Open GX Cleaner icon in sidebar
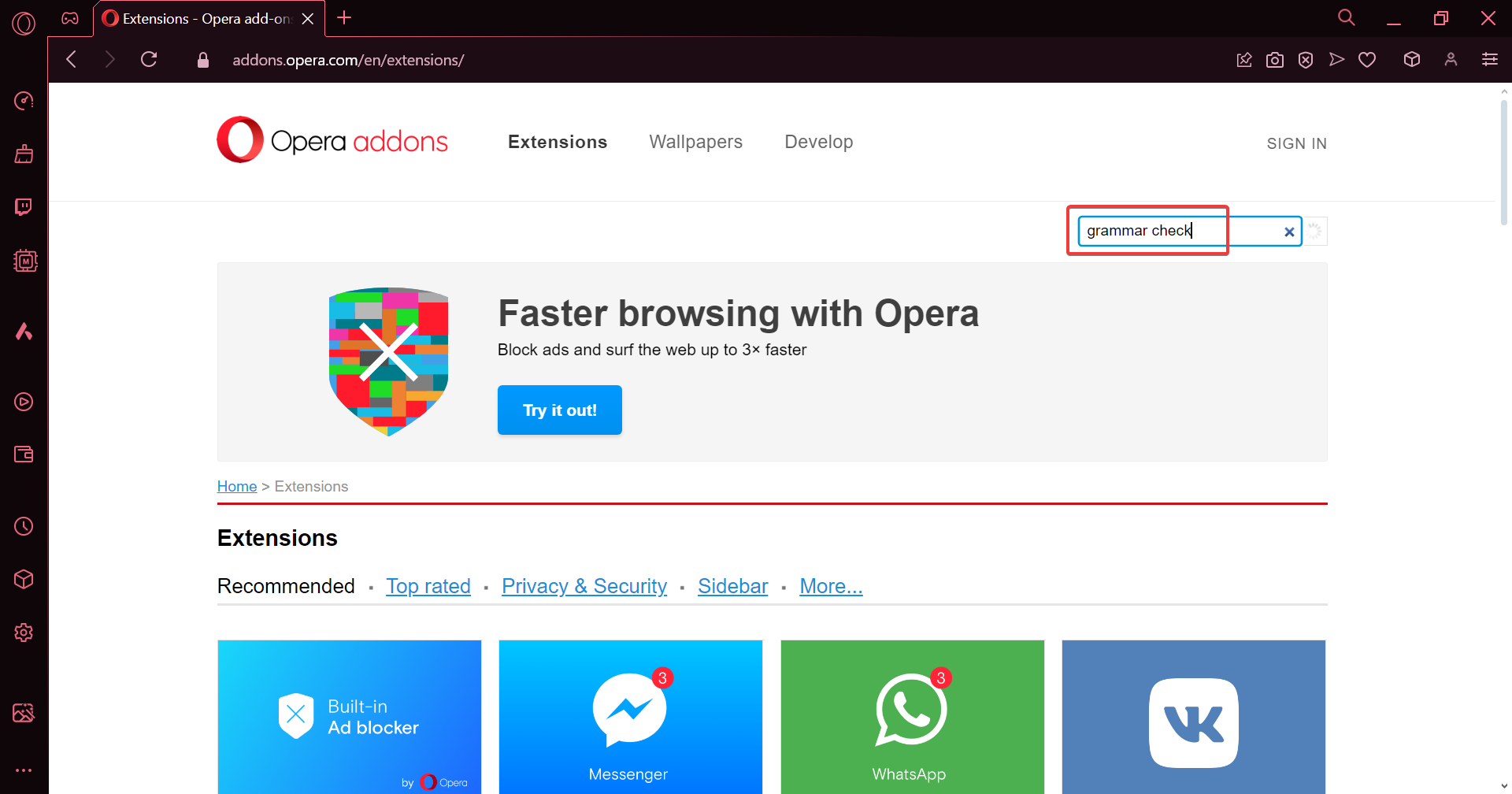This screenshot has width=1512, height=794. click(x=24, y=154)
